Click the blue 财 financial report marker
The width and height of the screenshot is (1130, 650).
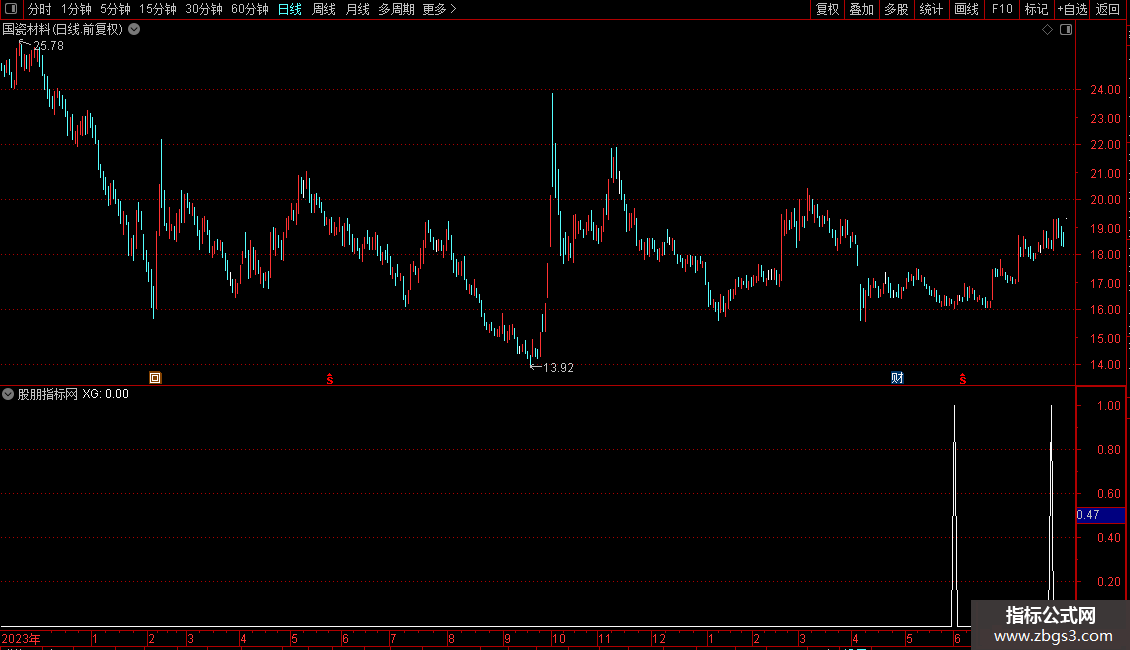point(897,378)
